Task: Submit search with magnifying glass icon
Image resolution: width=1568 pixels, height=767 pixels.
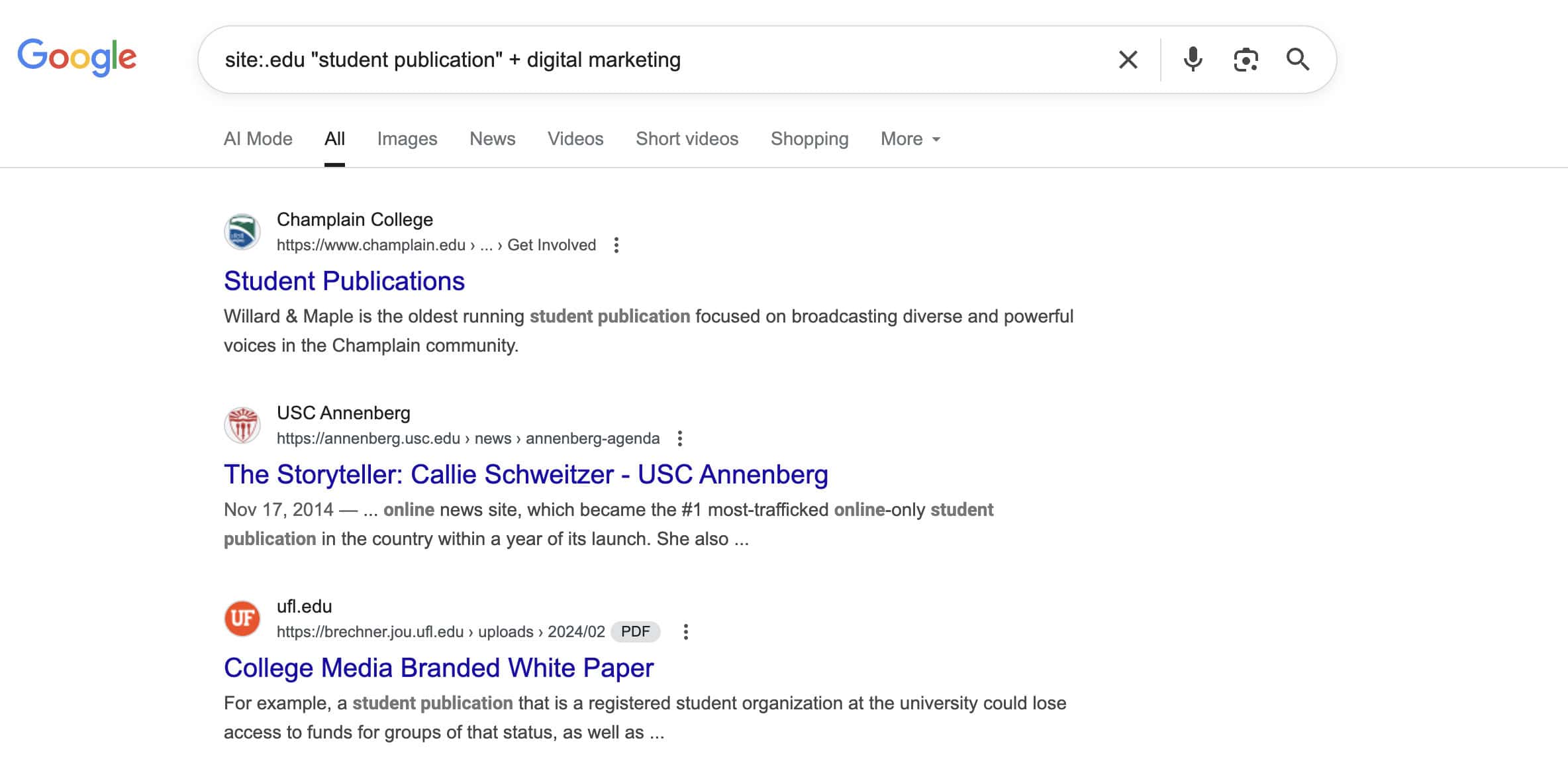Action: coord(1297,60)
